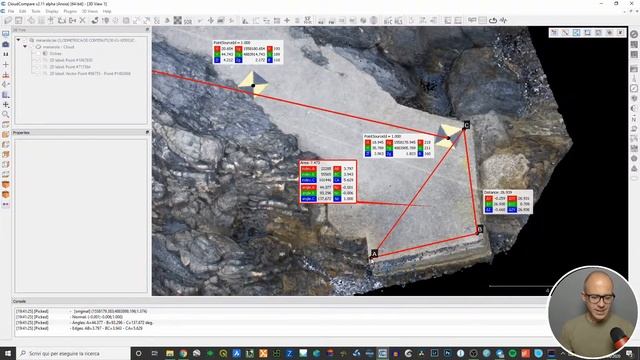Image resolution: width=640 pixels, height=360 pixels.
Task: Open Chrome from the taskbar
Action: tap(183, 353)
